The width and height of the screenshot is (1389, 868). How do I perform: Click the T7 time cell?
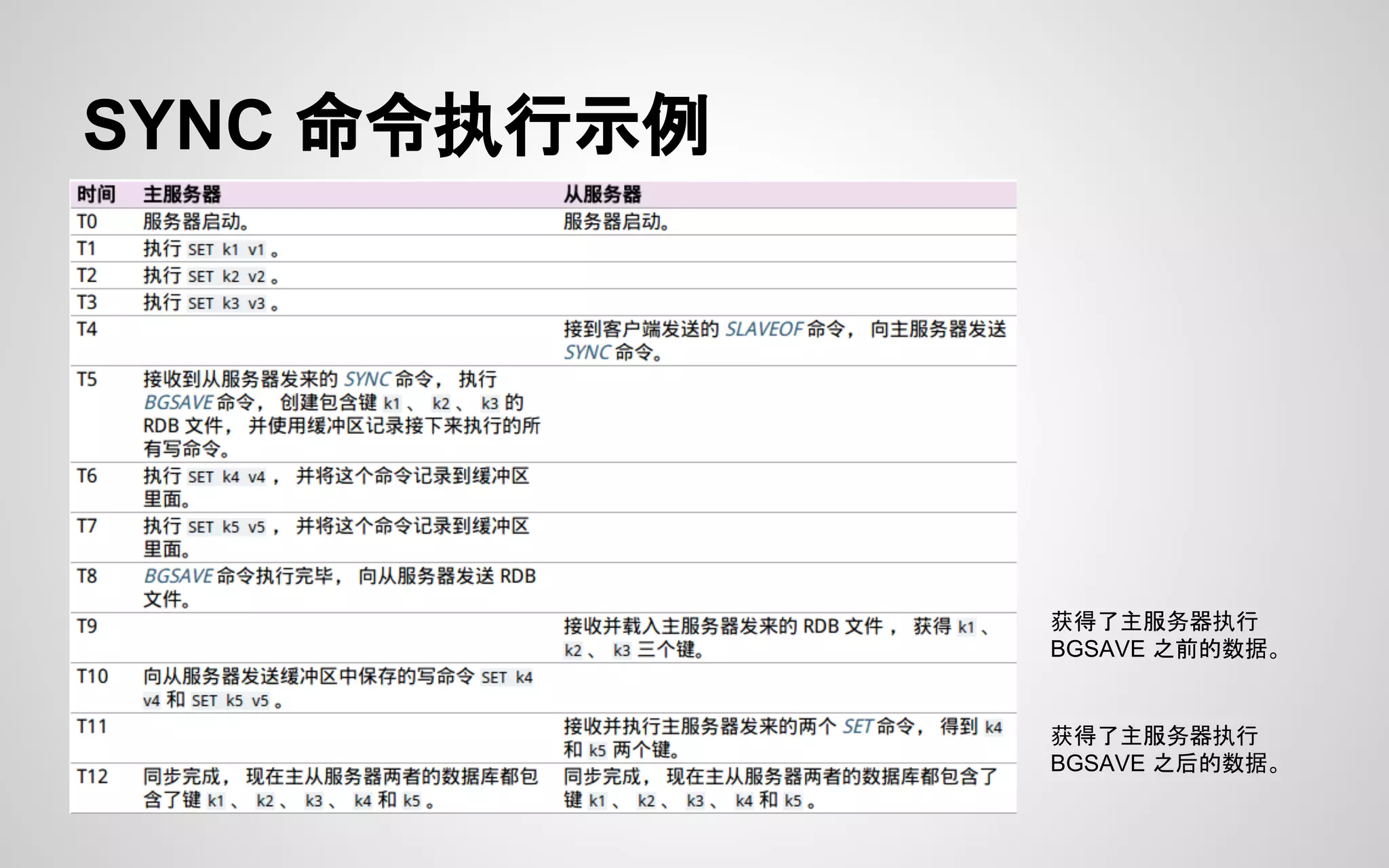[x=87, y=526]
